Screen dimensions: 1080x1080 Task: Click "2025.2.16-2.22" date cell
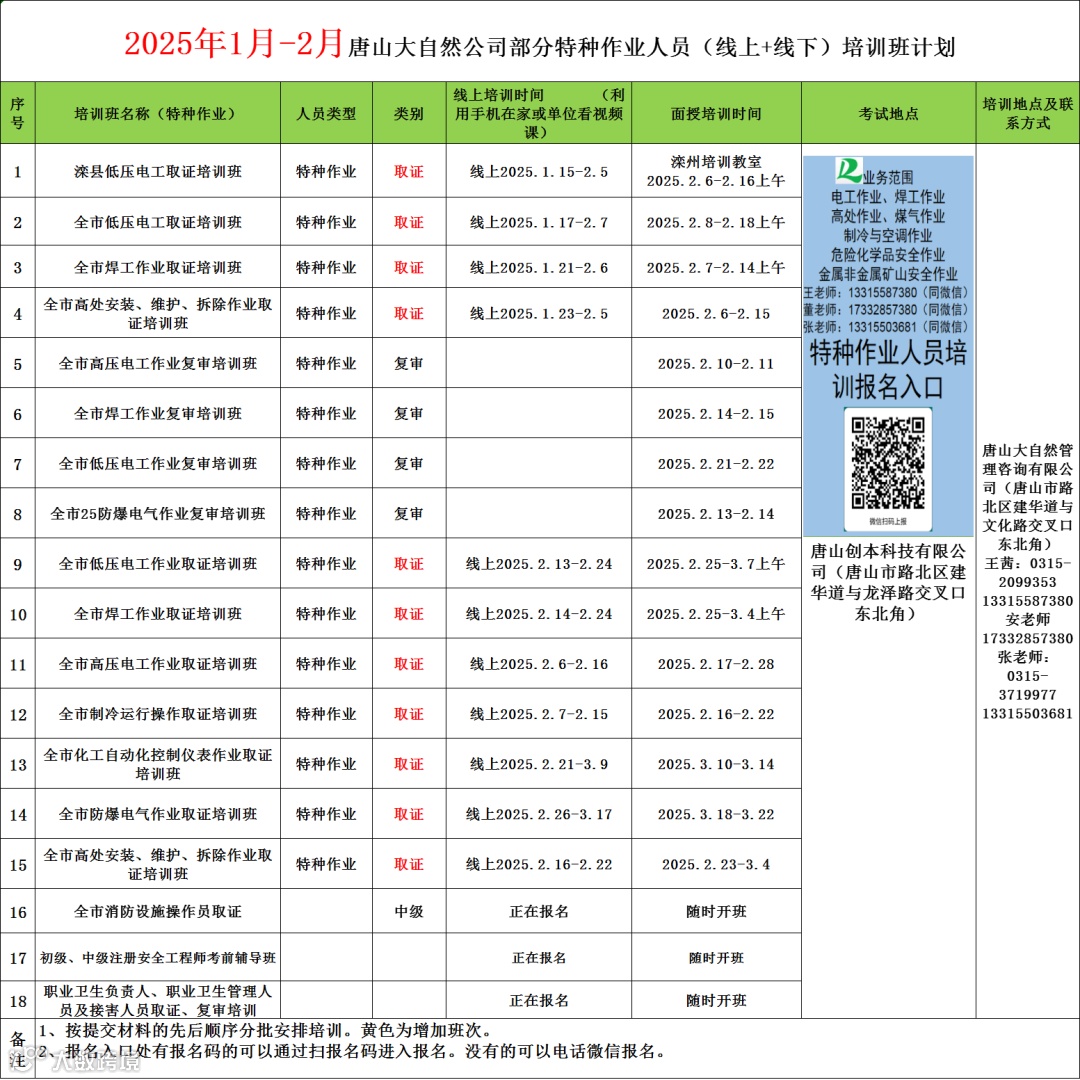tap(716, 714)
